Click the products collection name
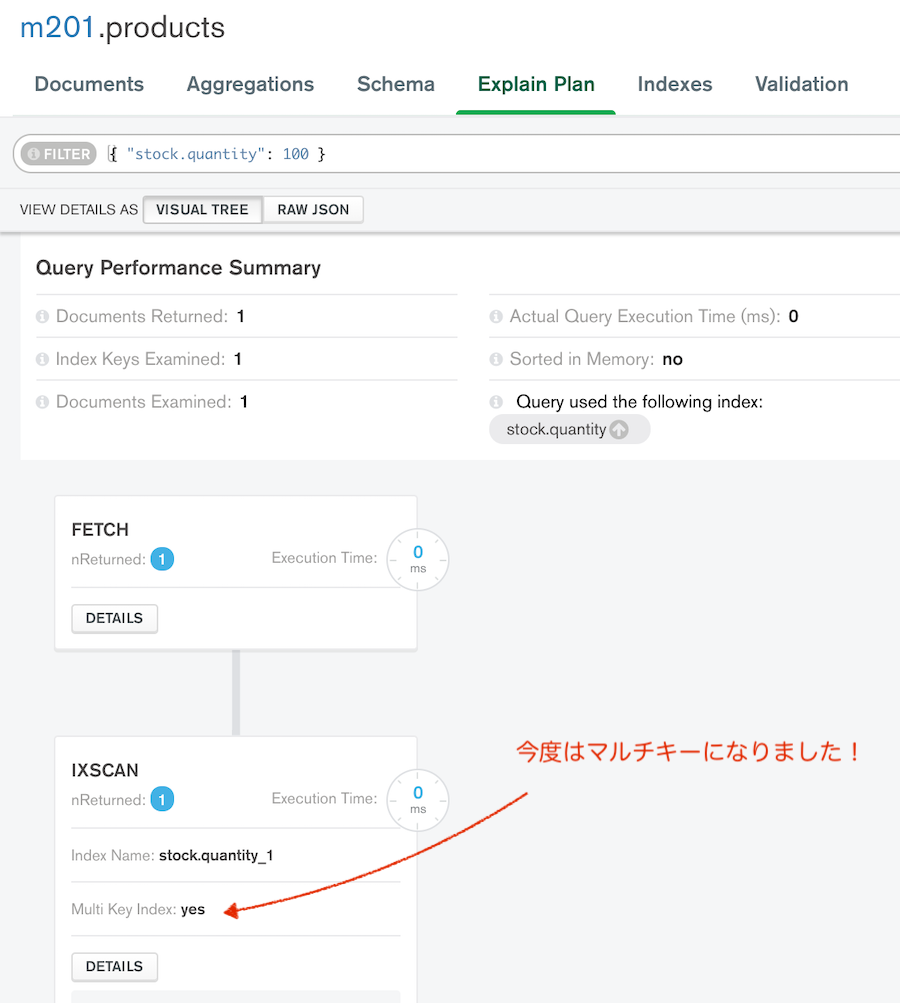Image resolution: width=900 pixels, height=1003 pixels. pyautogui.click(x=165, y=28)
